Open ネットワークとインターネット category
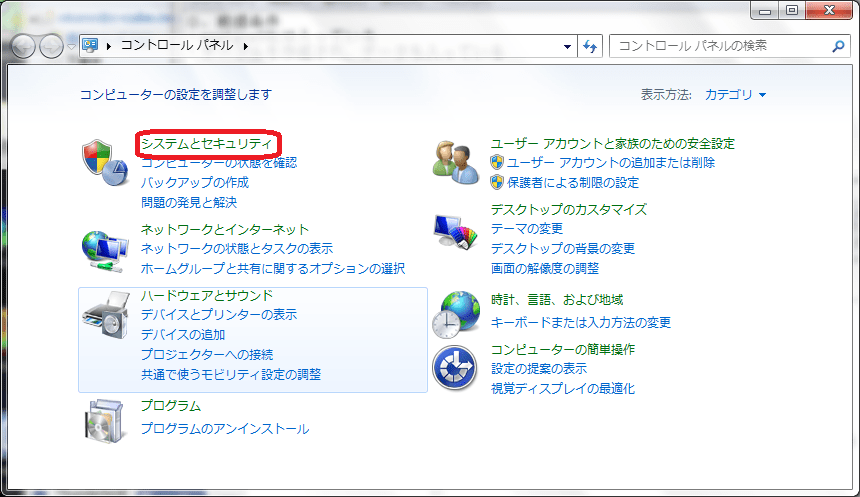The height and width of the screenshot is (497, 860). pos(225,229)
